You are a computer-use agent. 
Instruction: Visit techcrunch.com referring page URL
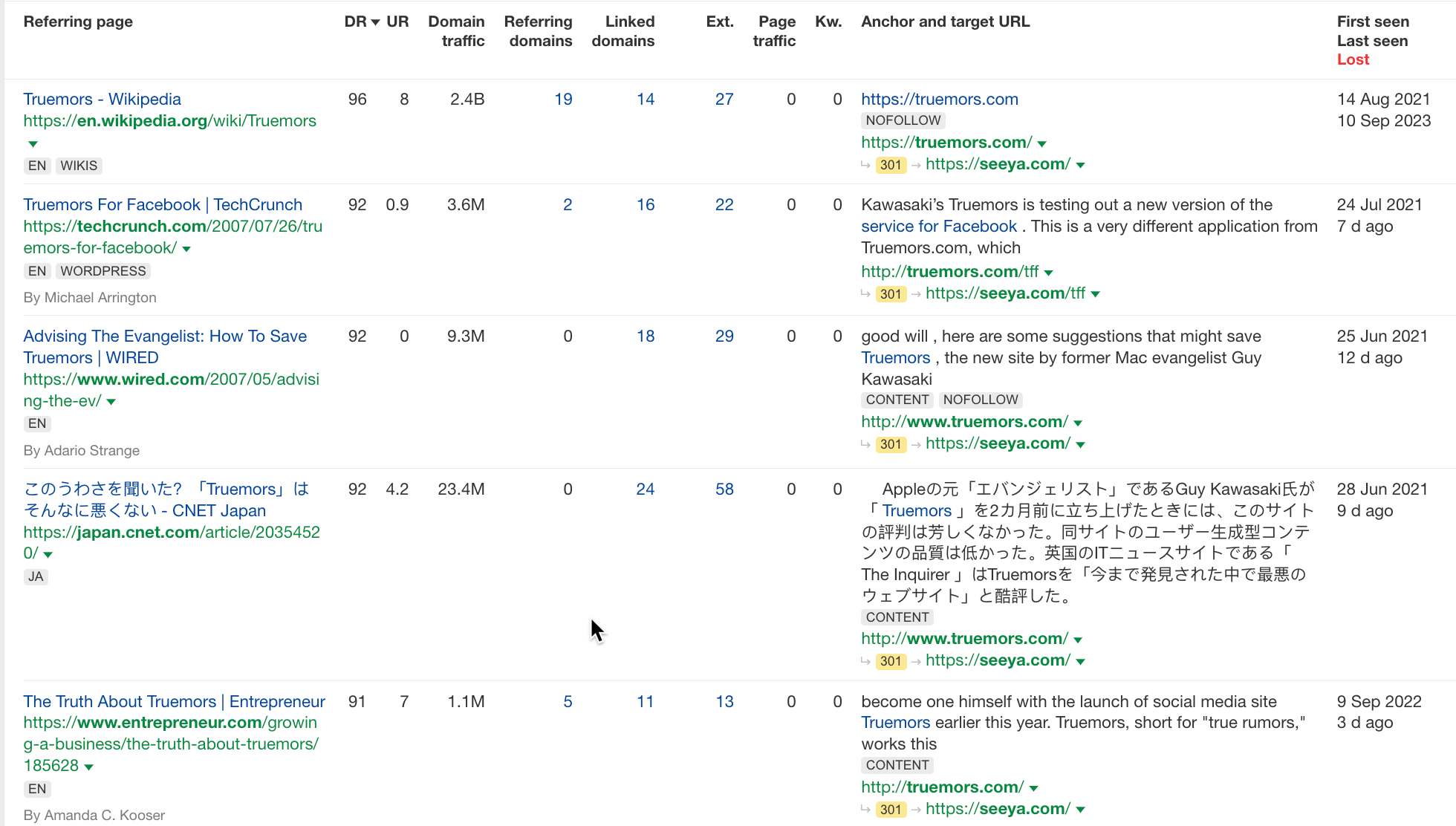pyautogui.click(x=172, y=237)
